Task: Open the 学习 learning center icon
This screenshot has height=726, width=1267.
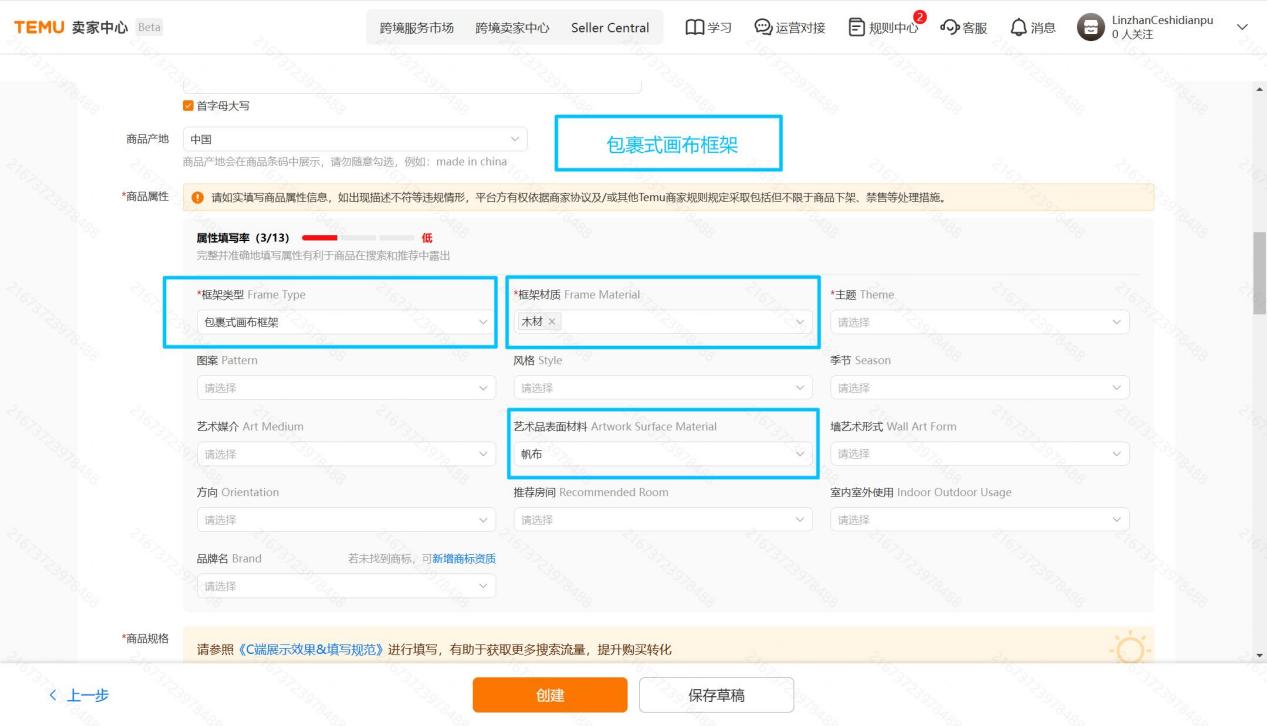Action: pyautogui.click(x=706, y=27)
